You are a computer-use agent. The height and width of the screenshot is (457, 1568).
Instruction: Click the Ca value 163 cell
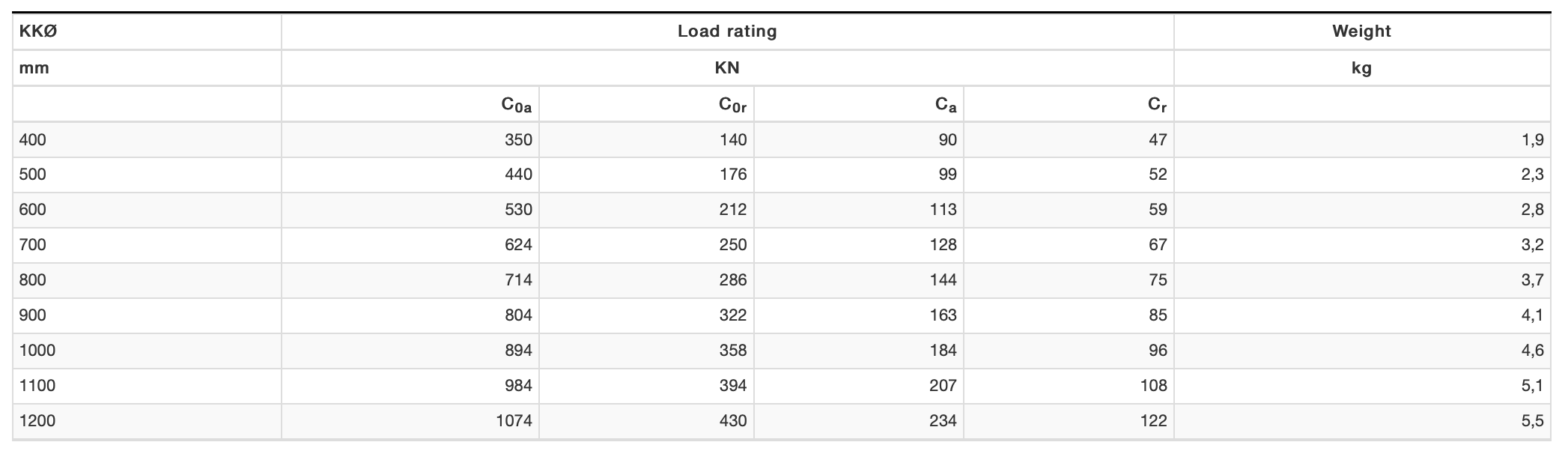coord(859,315)
